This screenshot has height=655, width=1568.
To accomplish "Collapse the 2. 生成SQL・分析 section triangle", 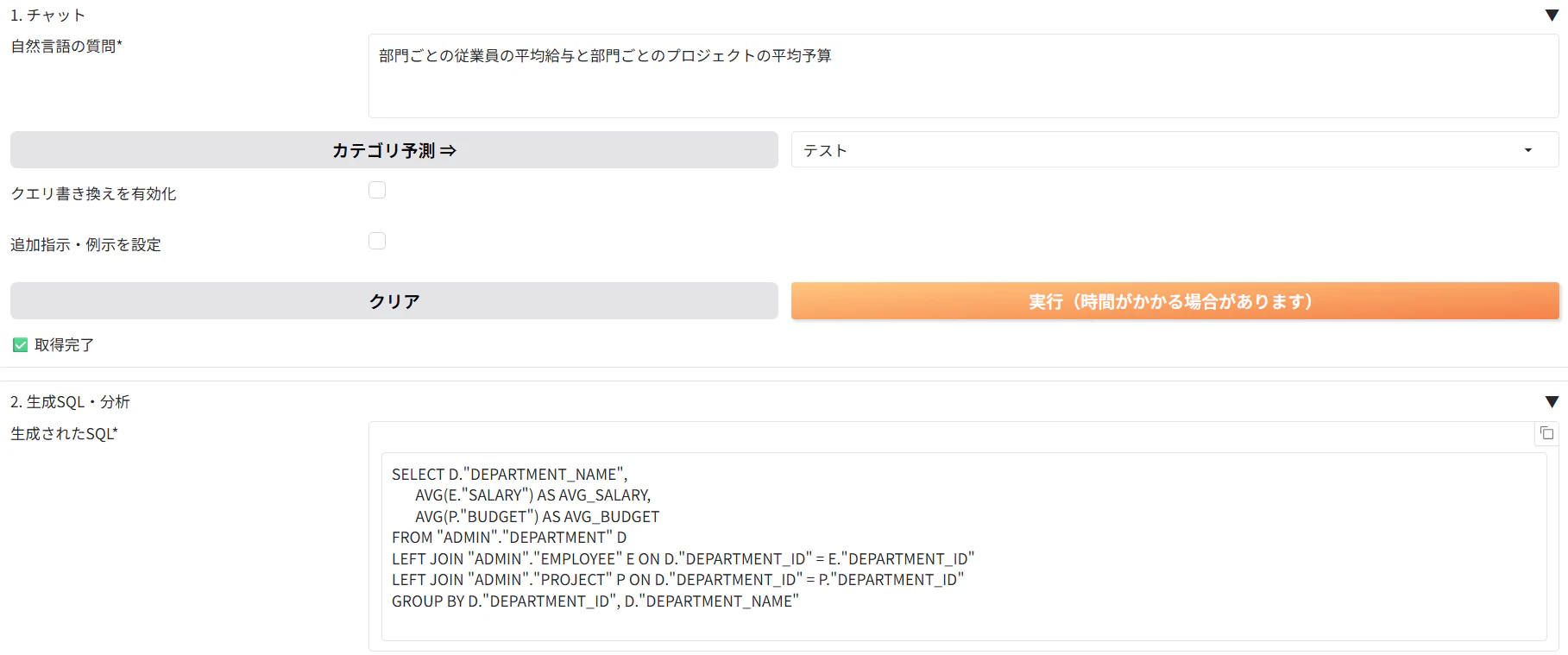I will [1552, 402].
